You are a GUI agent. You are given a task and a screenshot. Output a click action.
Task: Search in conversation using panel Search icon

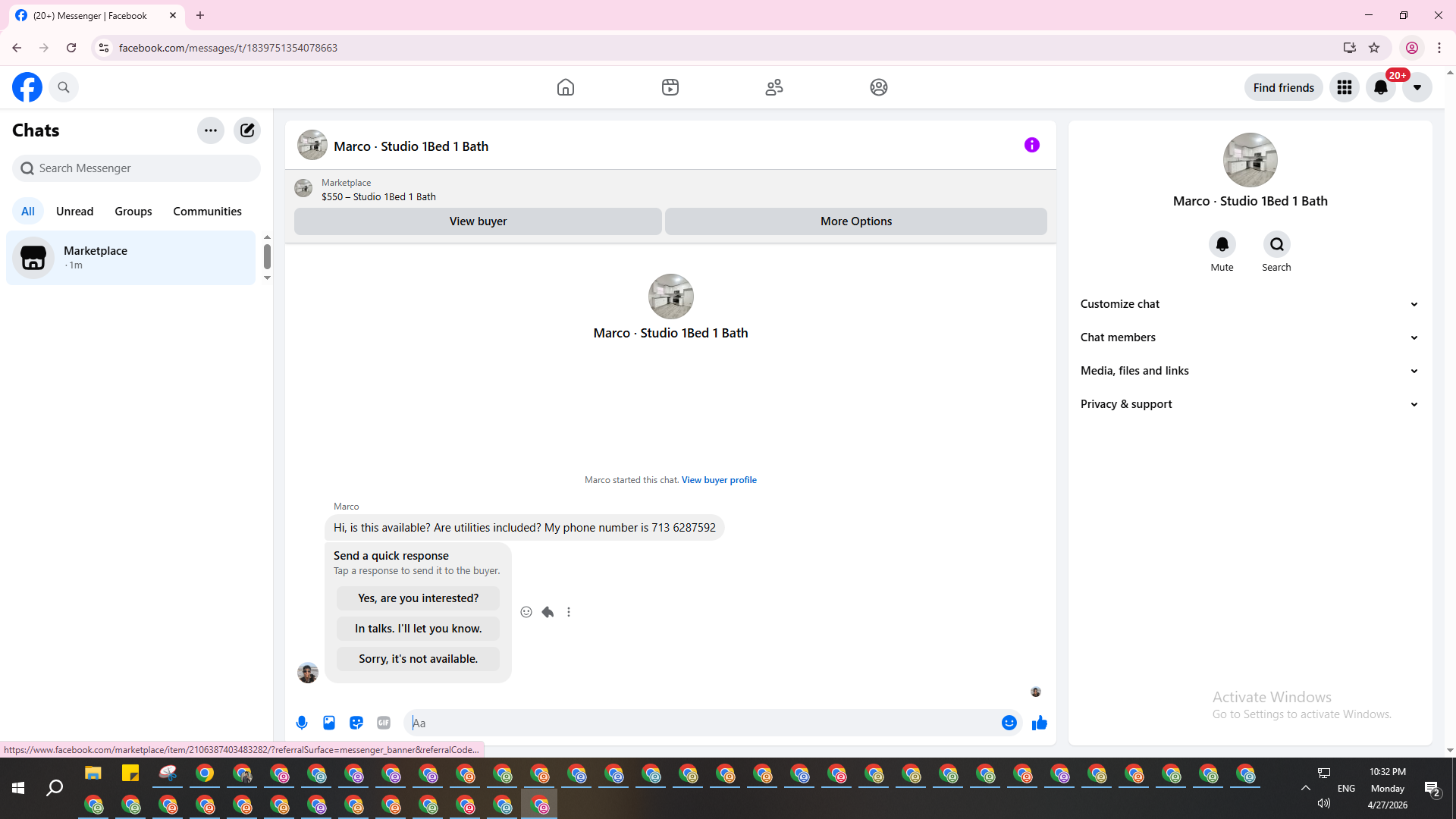pyautogui.click(x=1277, y=244)
